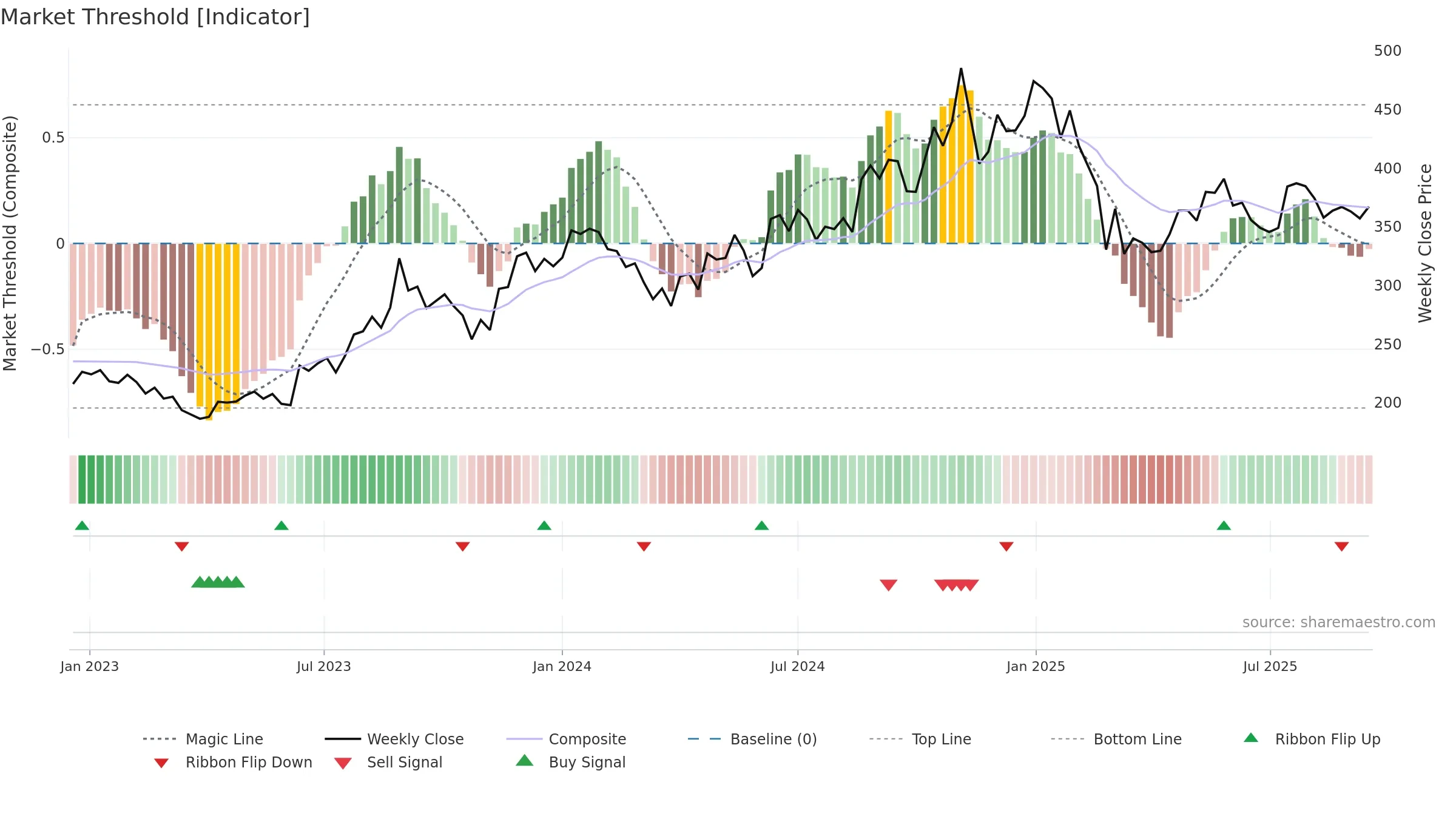Click the Ribbon Flip Down marker before Jan 2025

coord(1006,547)
